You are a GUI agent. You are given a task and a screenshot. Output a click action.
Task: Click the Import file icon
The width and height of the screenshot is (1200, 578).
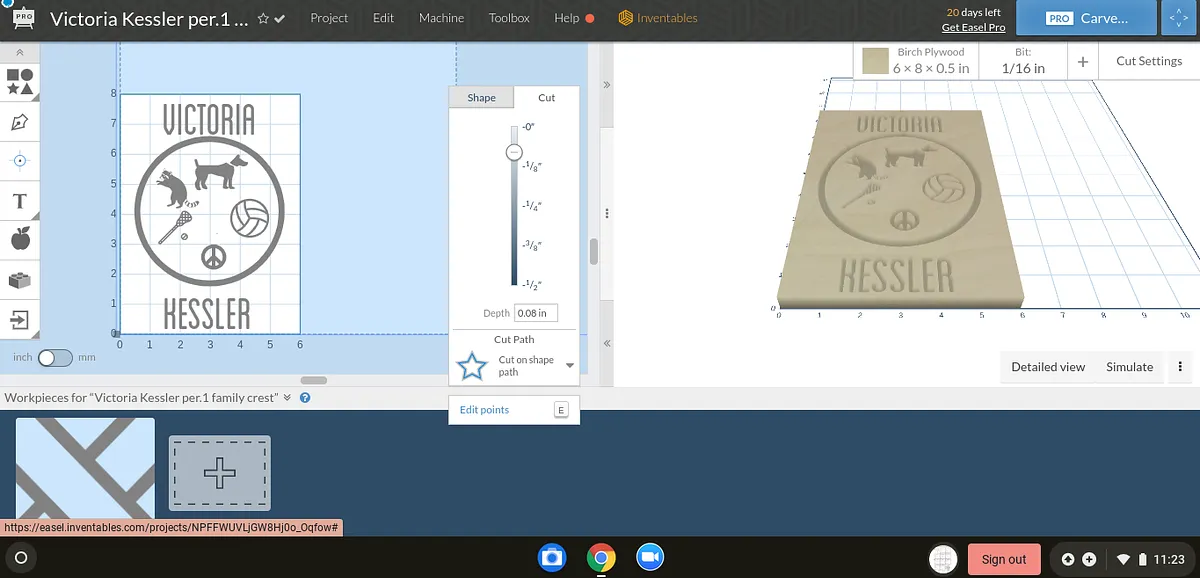click(x=20, y=320)
